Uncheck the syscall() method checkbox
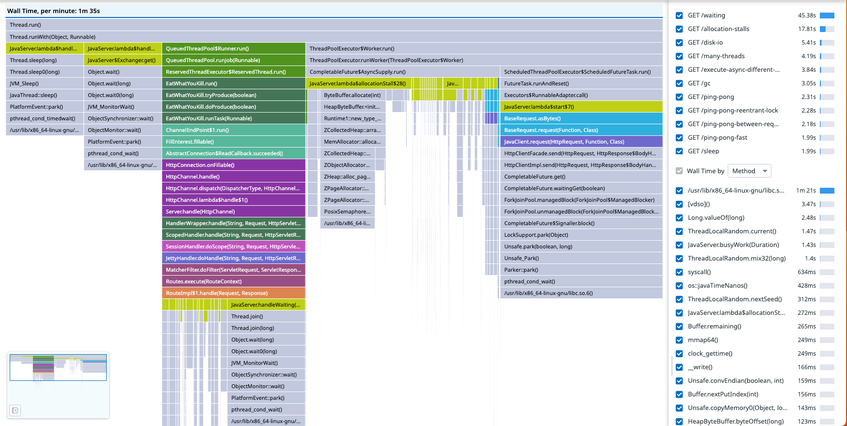This screenshot has height=426, width=847. pos(680,272)
